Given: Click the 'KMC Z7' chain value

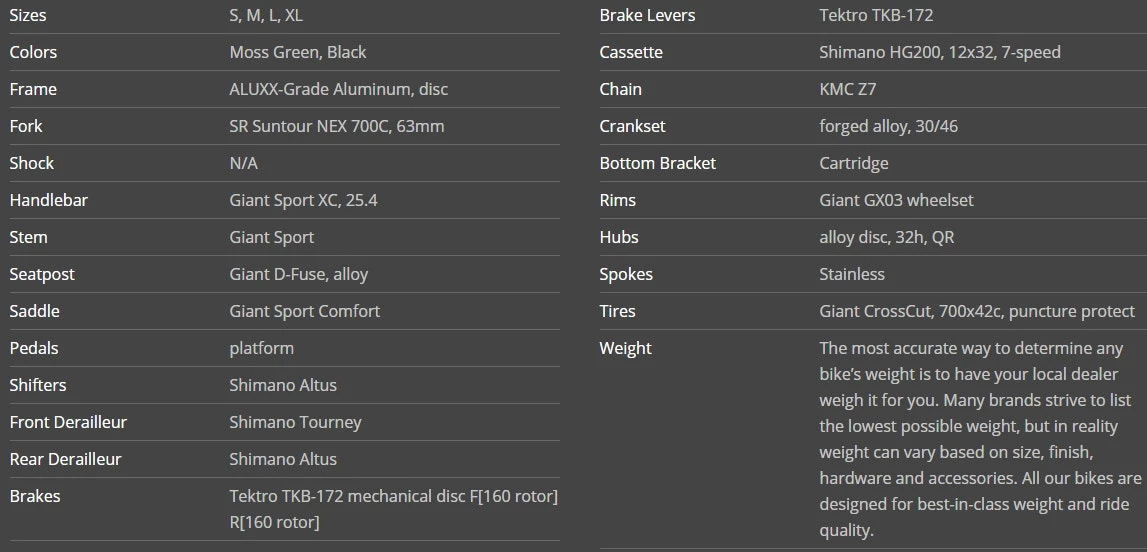Looking at the screenshot, I should tap(848, 89).
